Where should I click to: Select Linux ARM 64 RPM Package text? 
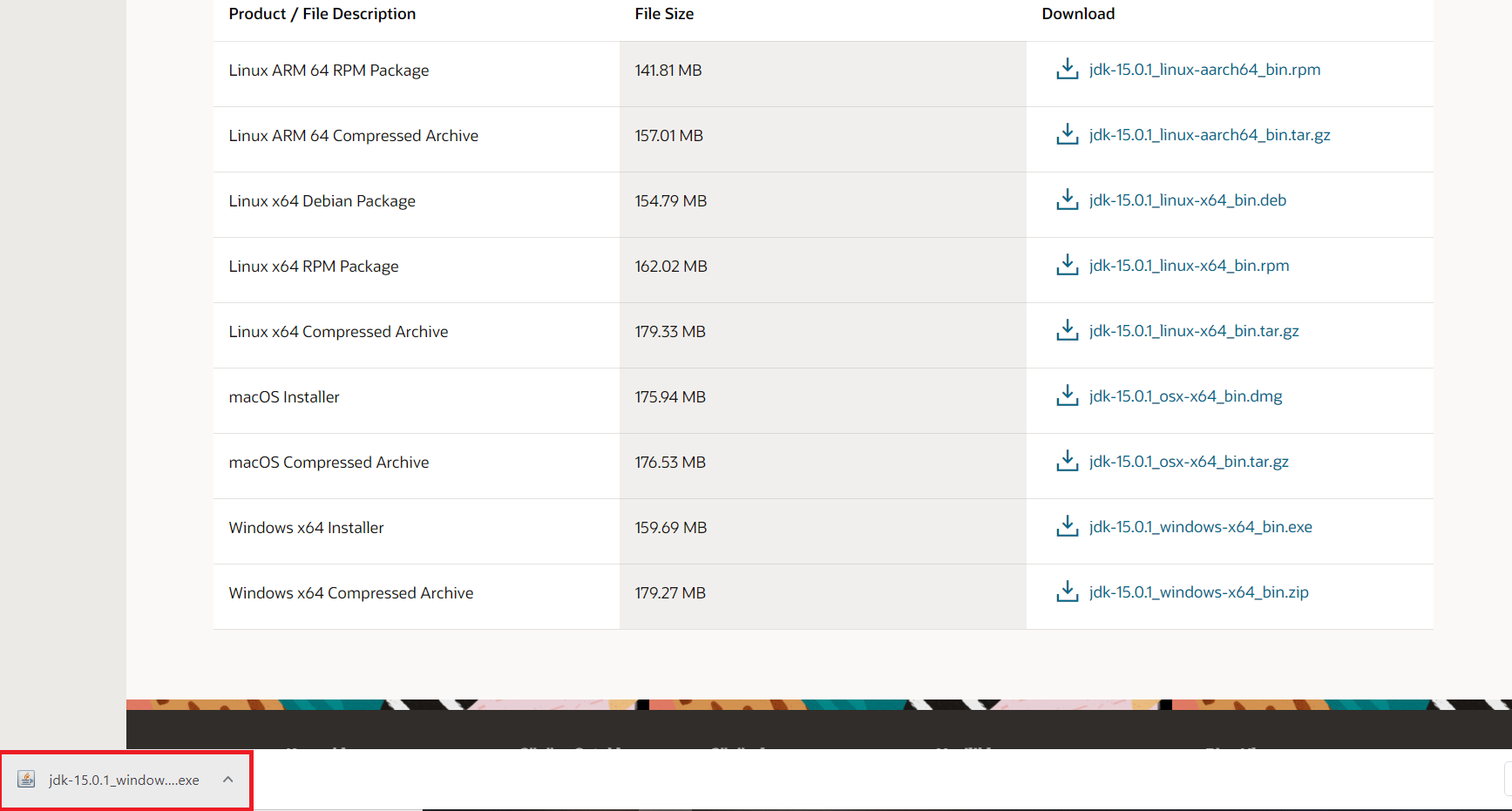[x=329, y=71]
